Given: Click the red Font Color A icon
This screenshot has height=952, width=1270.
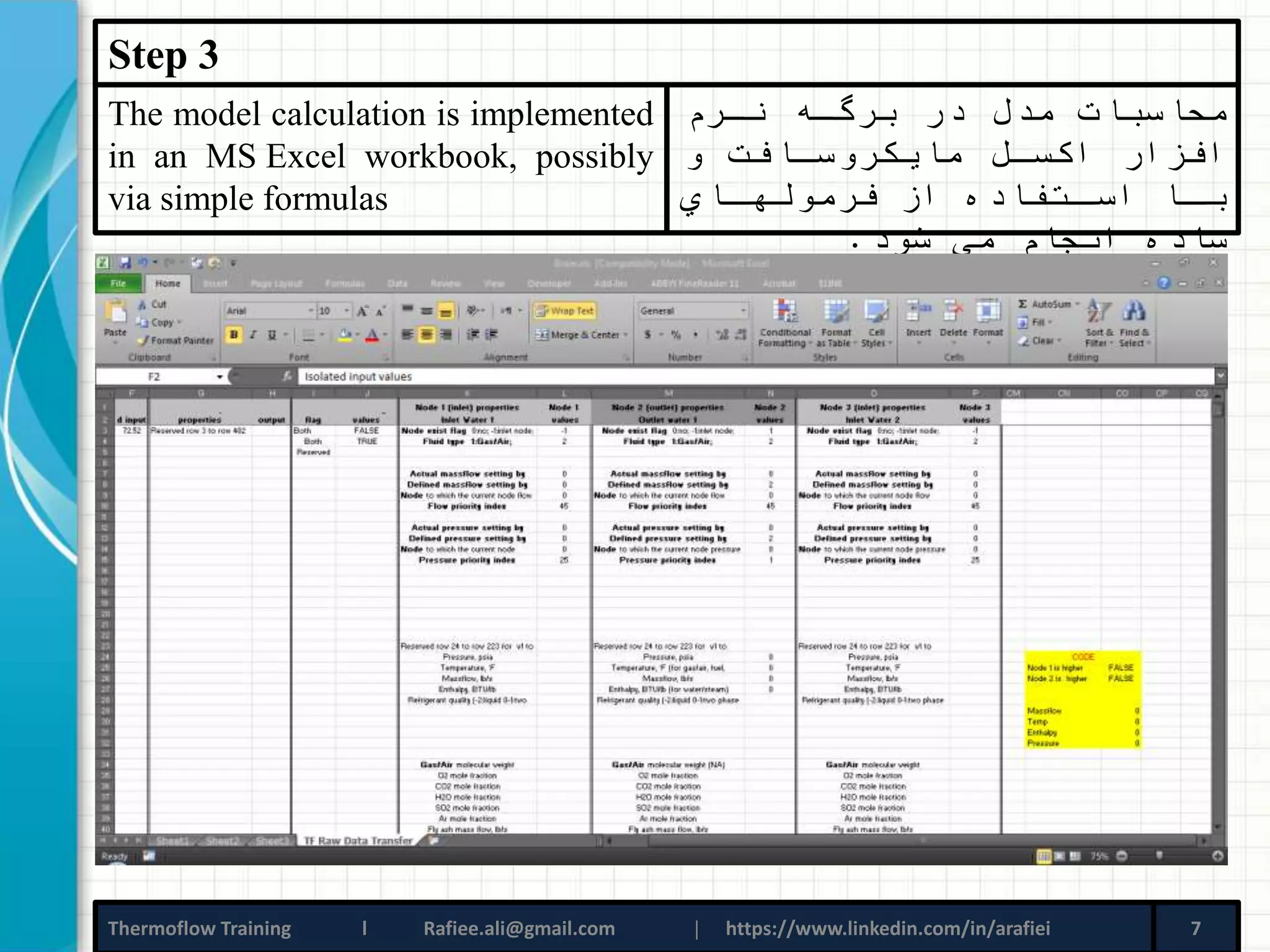Looking at the screenshot, I should coord(372,335).
